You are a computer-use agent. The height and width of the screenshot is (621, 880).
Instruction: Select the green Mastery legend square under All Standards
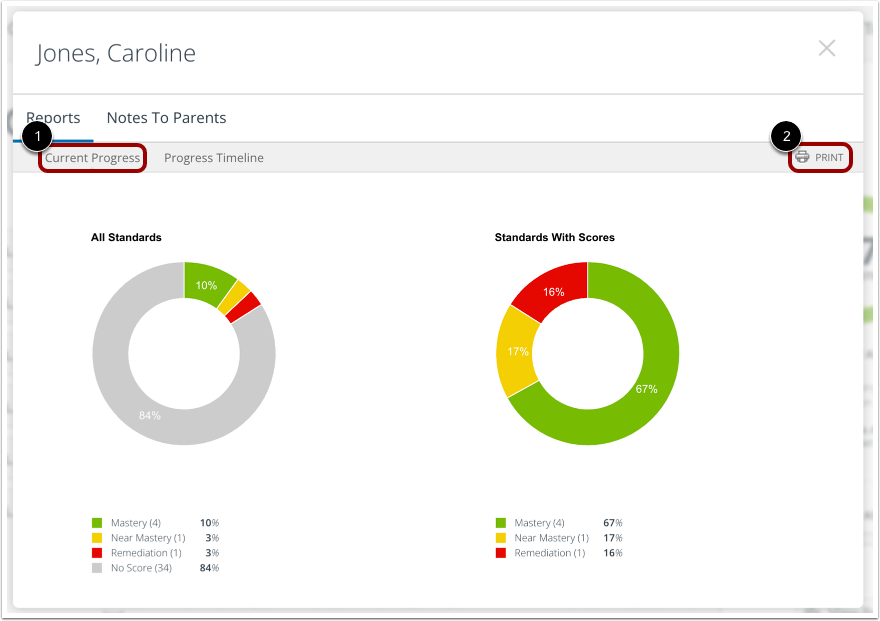pos(96,522)
